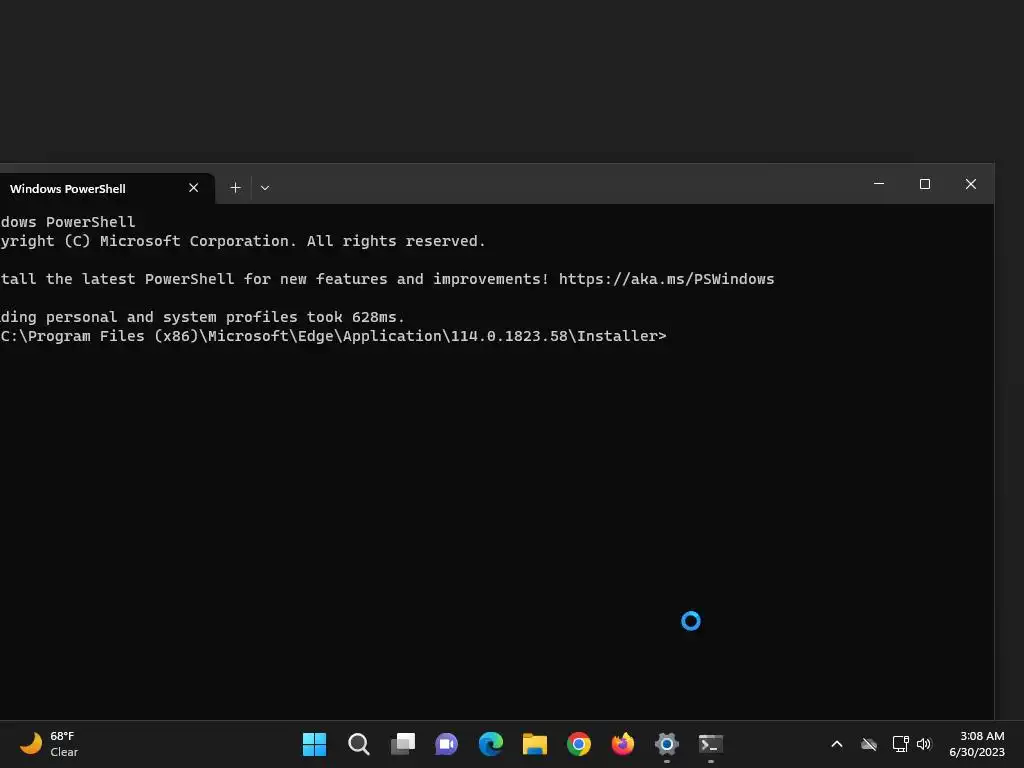Click the cloud sync tray icon
Viewport: 1024px width, 768px height.
(869, 744)
